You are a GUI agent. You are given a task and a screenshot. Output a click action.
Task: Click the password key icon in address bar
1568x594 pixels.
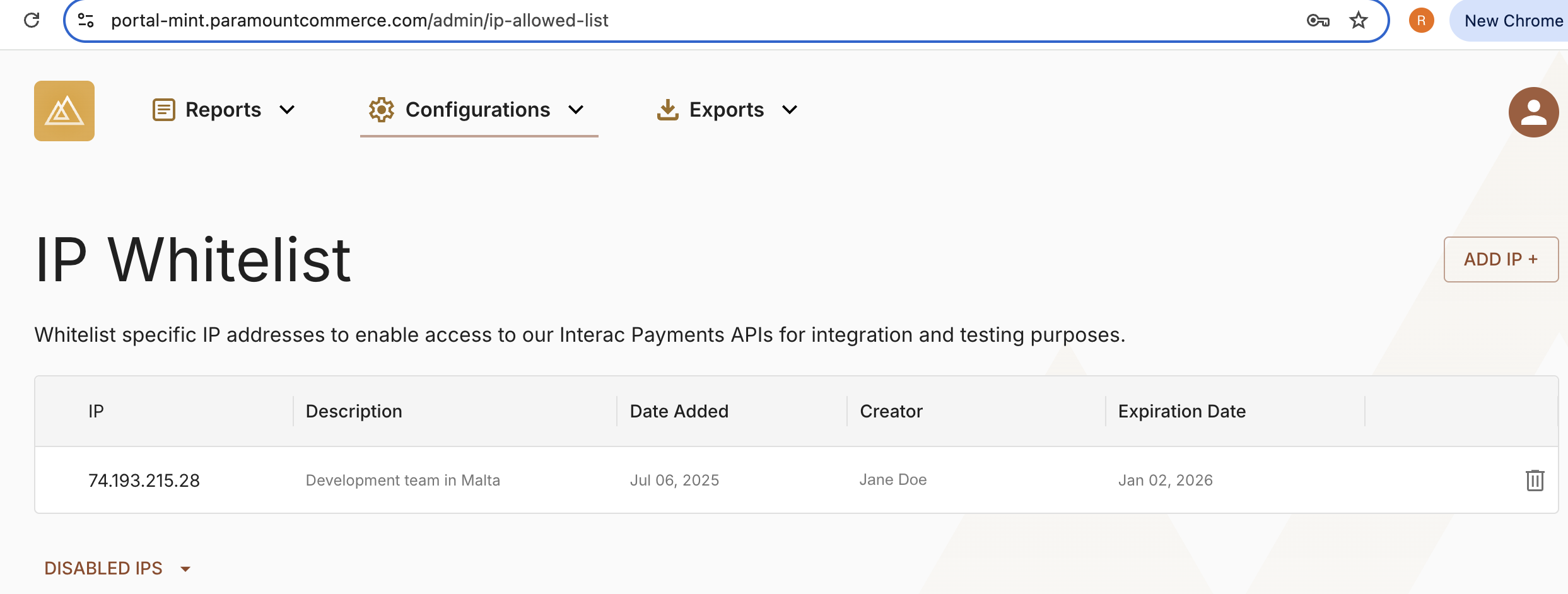[x=1318, y=20]
